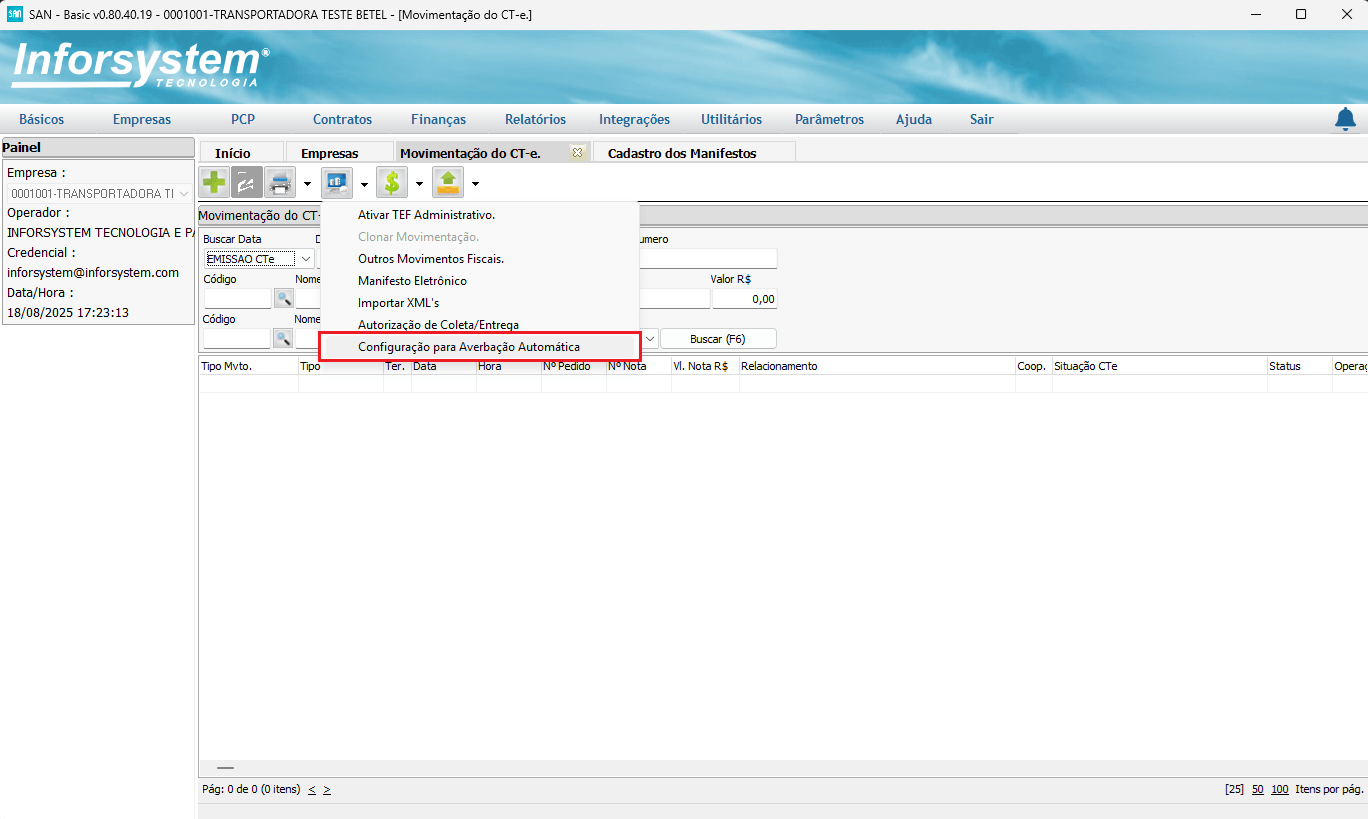
Task: Select Autorização de Coleta/Entrega menu entry
Action: click(438, 325)
